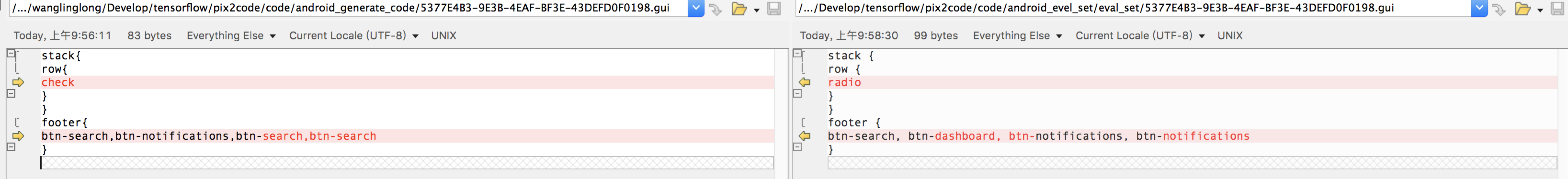Open left folder icon's dropdown arrow

(756, 10)
